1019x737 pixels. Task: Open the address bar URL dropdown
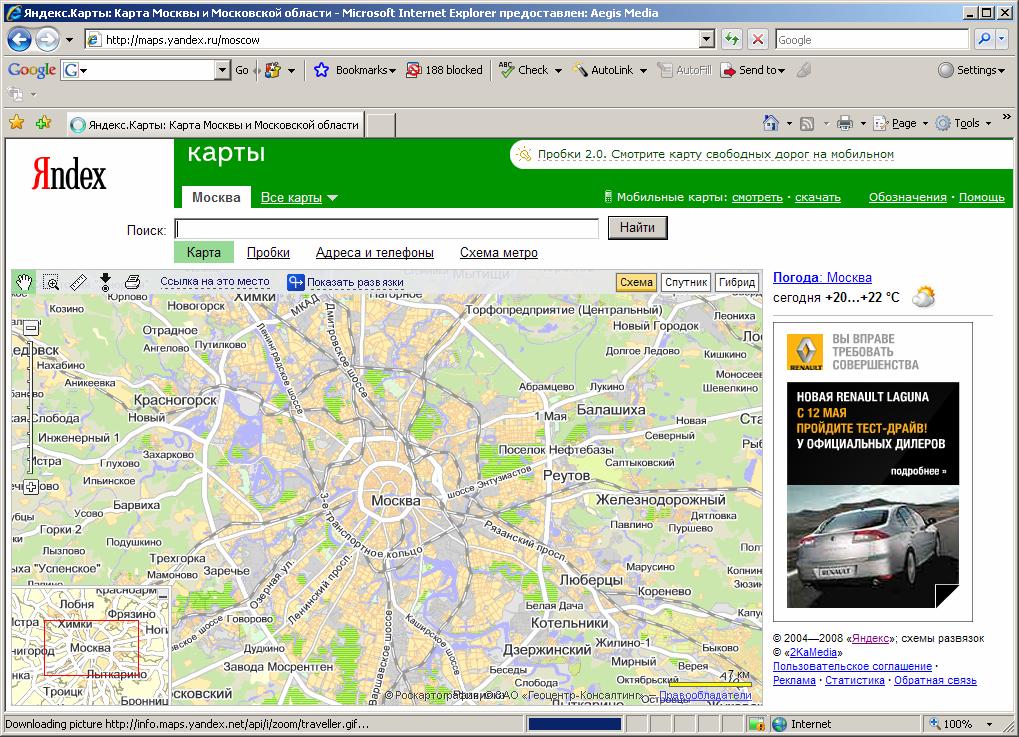tap(707, 40)
